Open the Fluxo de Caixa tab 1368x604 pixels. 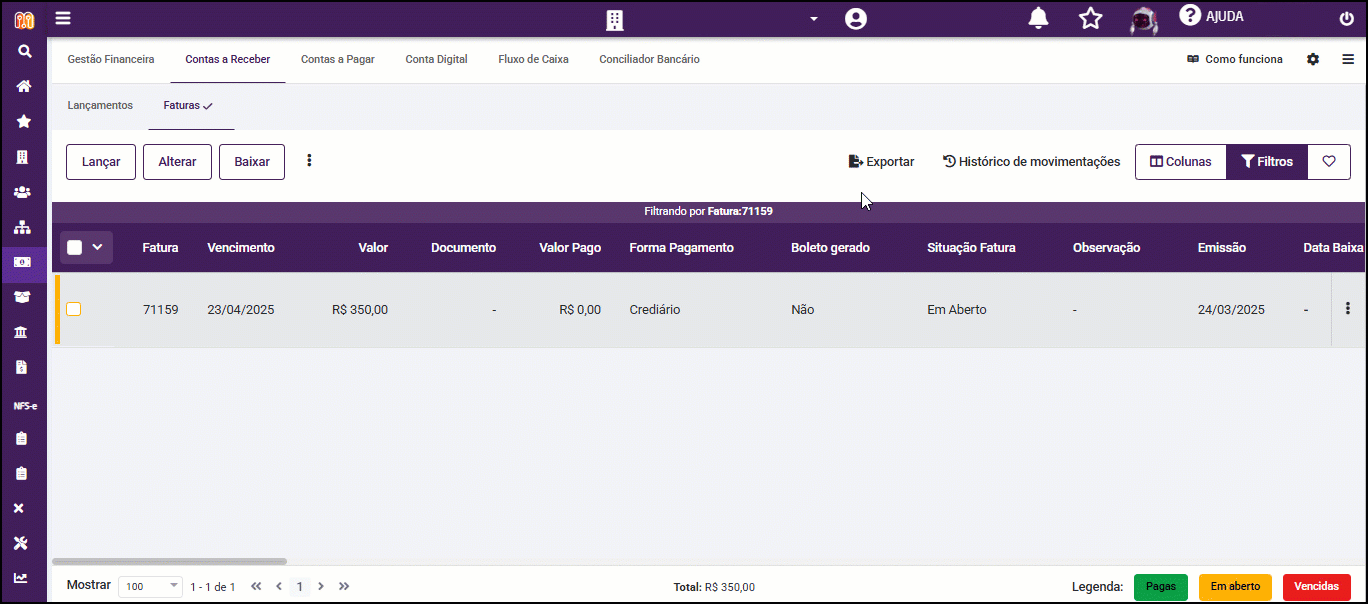[x=534, y=60]
